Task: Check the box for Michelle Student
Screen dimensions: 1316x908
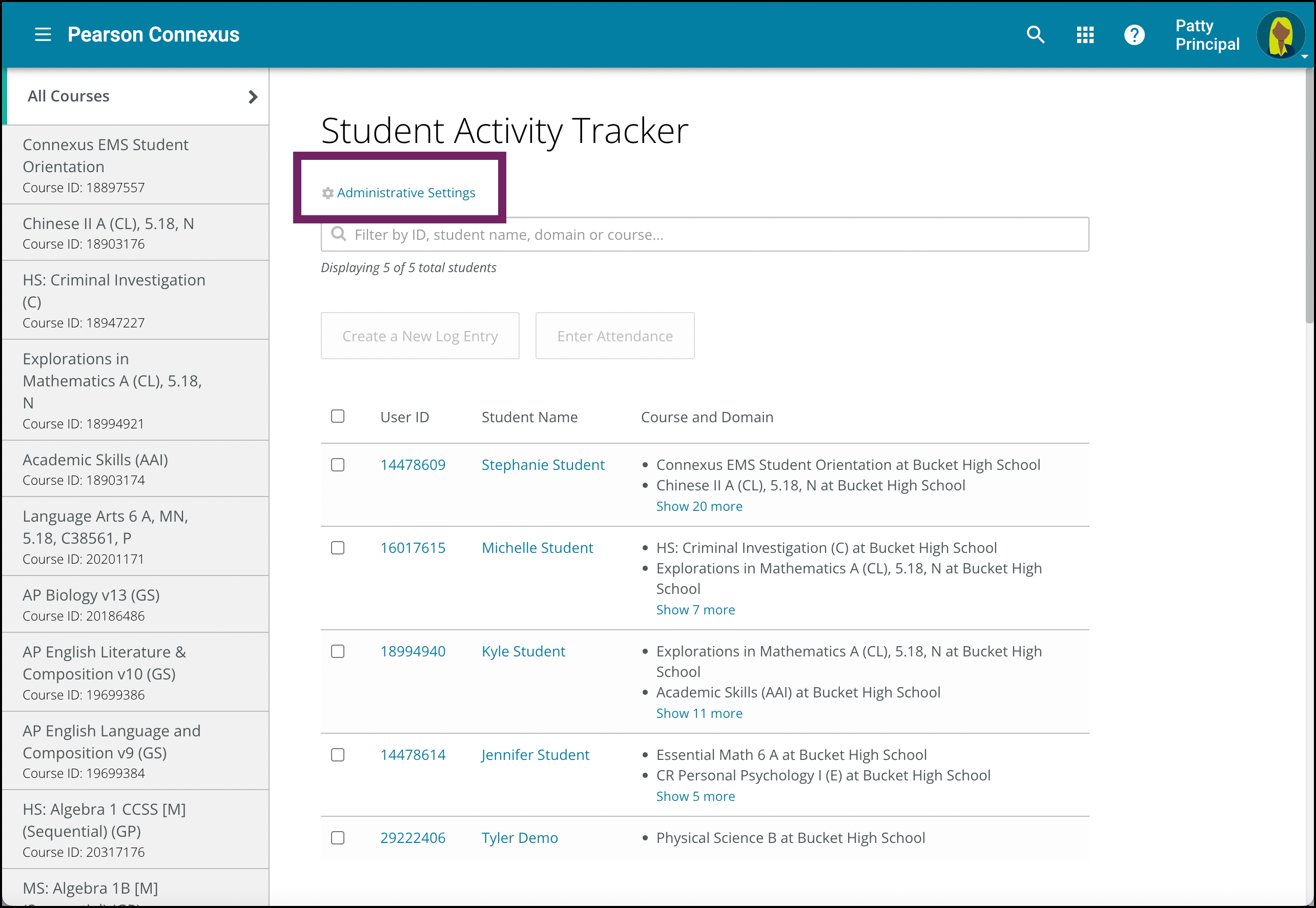Action: coord(338,548)
